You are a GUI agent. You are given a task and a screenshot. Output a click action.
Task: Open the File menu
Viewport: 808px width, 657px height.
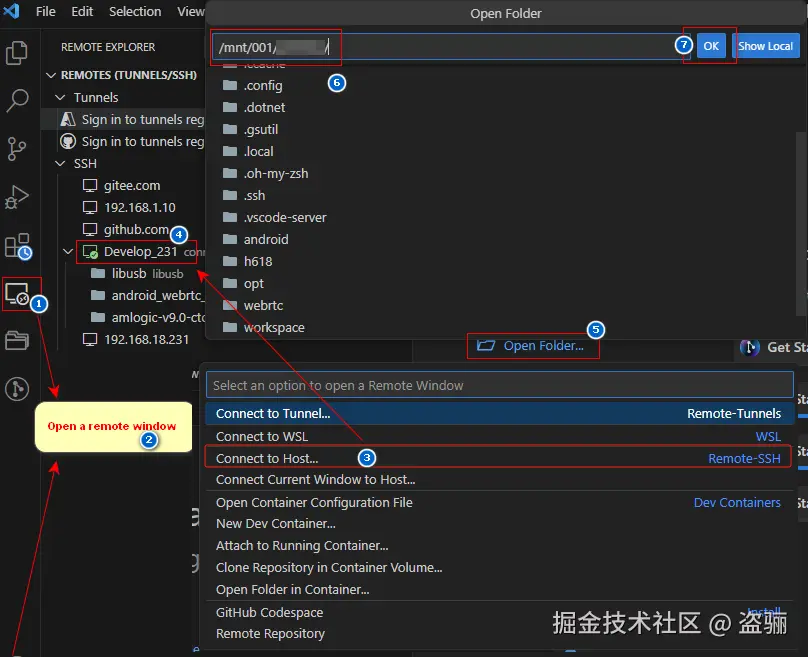[x=46, y=11]
